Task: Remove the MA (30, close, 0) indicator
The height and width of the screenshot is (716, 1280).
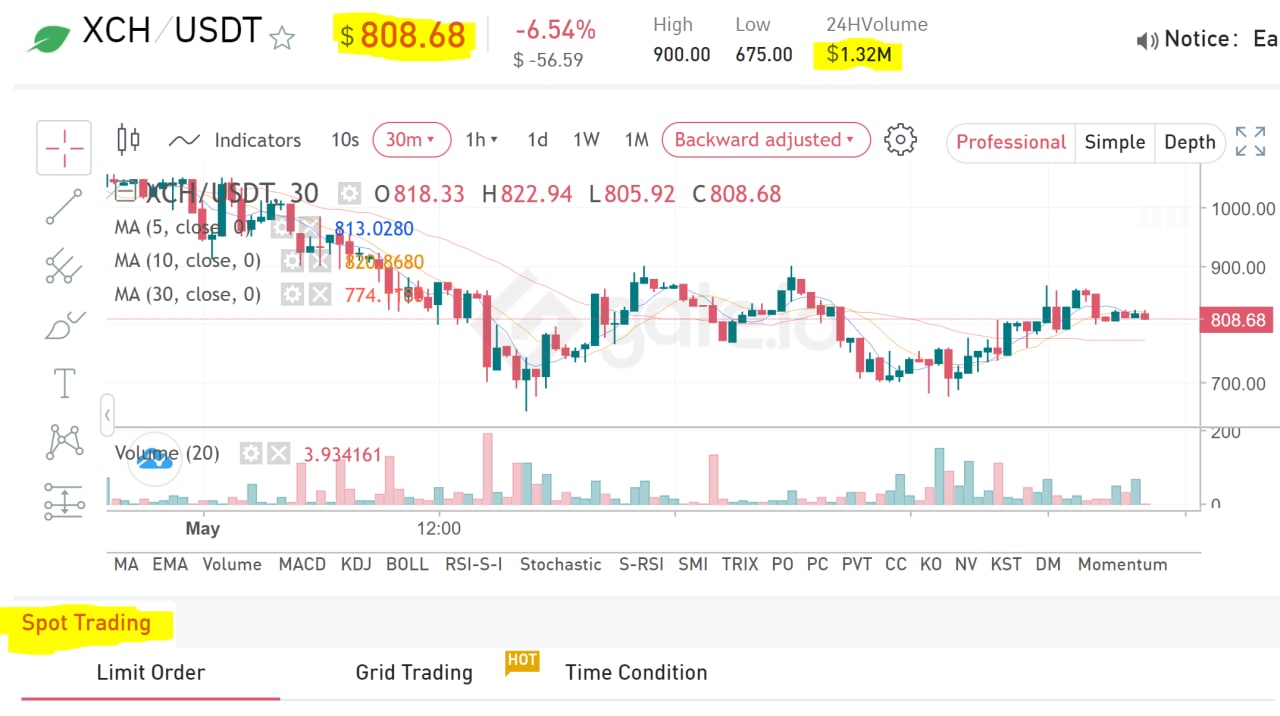Action: pos(319,294)
